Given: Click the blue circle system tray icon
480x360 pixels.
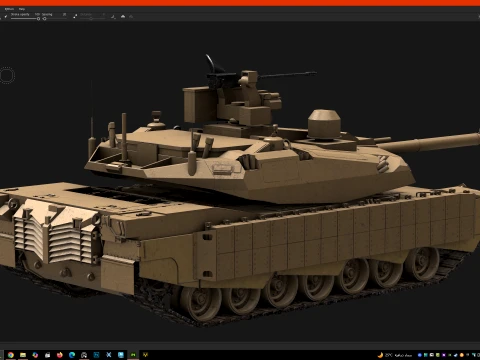Looking at the screenshot, I should click(x=420, y=355).
